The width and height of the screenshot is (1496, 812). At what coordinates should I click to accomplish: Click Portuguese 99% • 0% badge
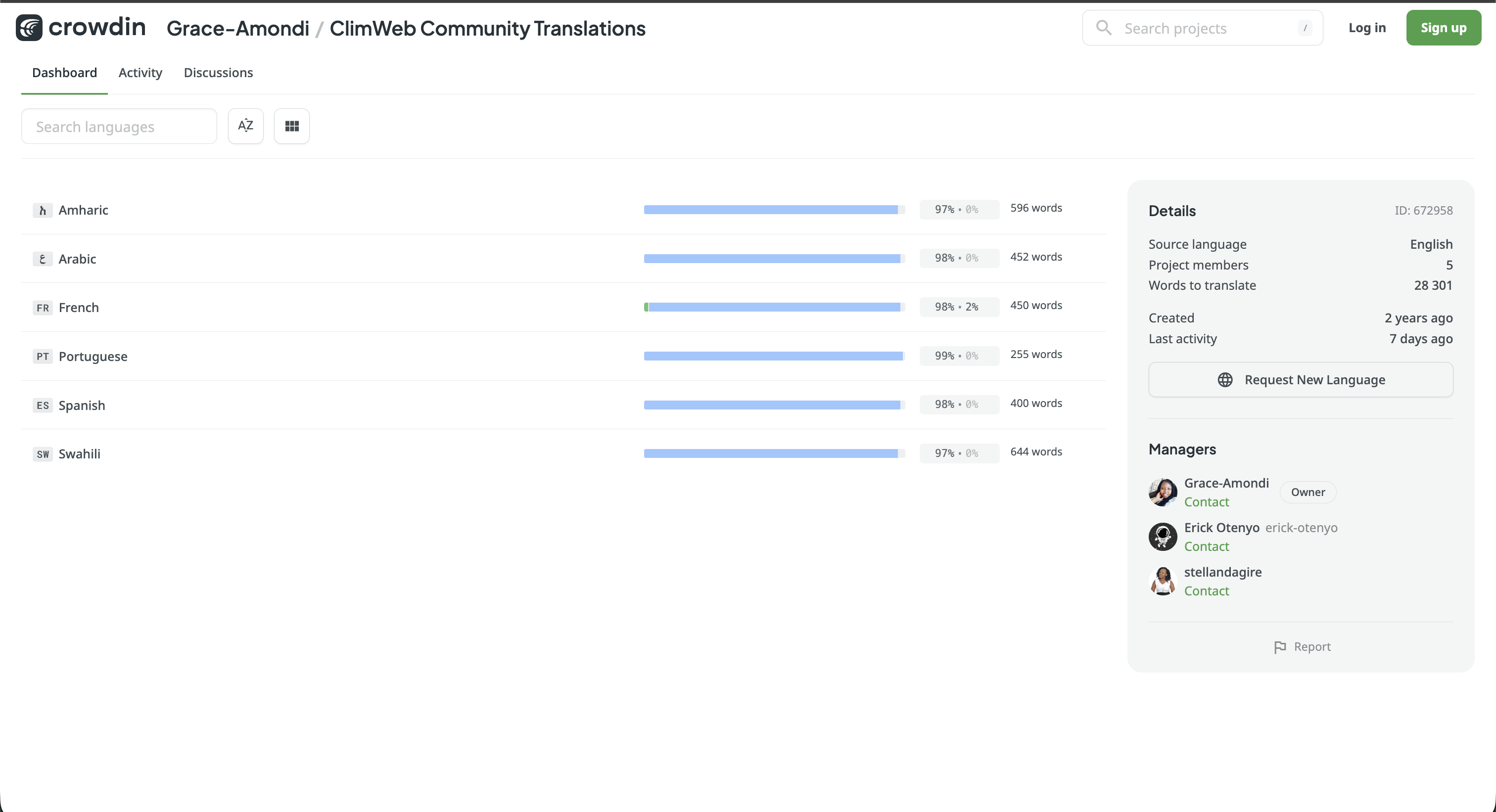[959, 356]
